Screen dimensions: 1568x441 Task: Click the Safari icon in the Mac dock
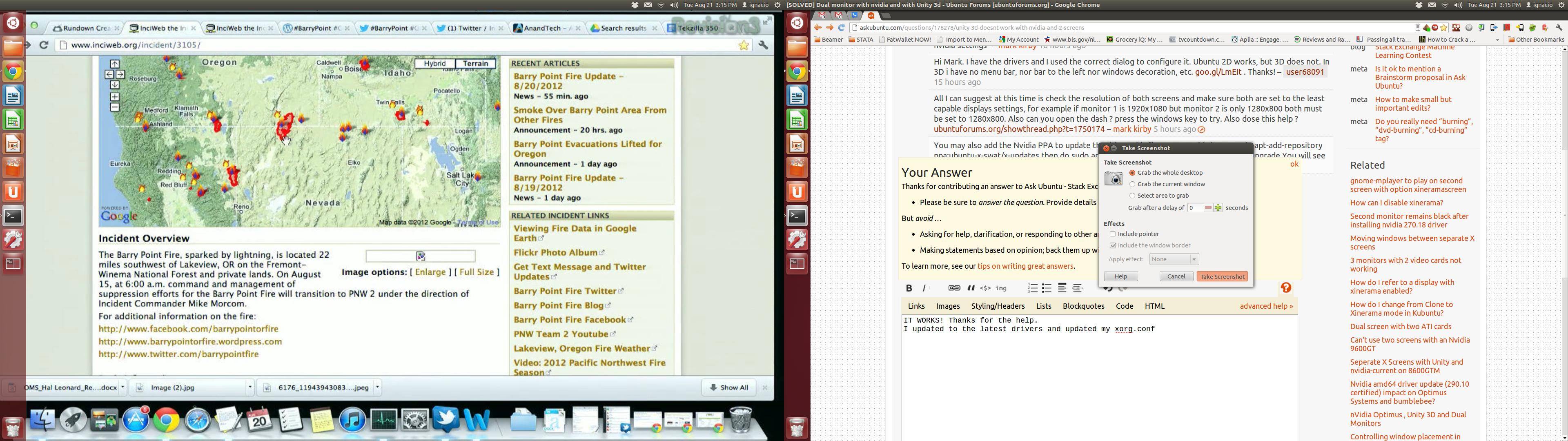198,420
